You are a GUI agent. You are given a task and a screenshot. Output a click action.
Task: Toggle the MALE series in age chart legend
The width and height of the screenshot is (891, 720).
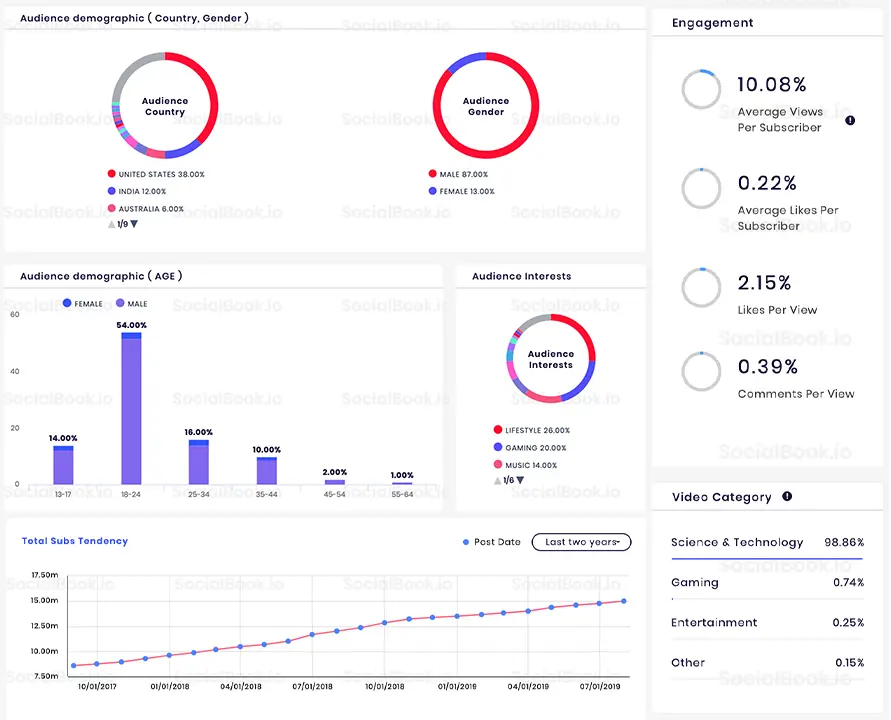(x=132, y=303)
